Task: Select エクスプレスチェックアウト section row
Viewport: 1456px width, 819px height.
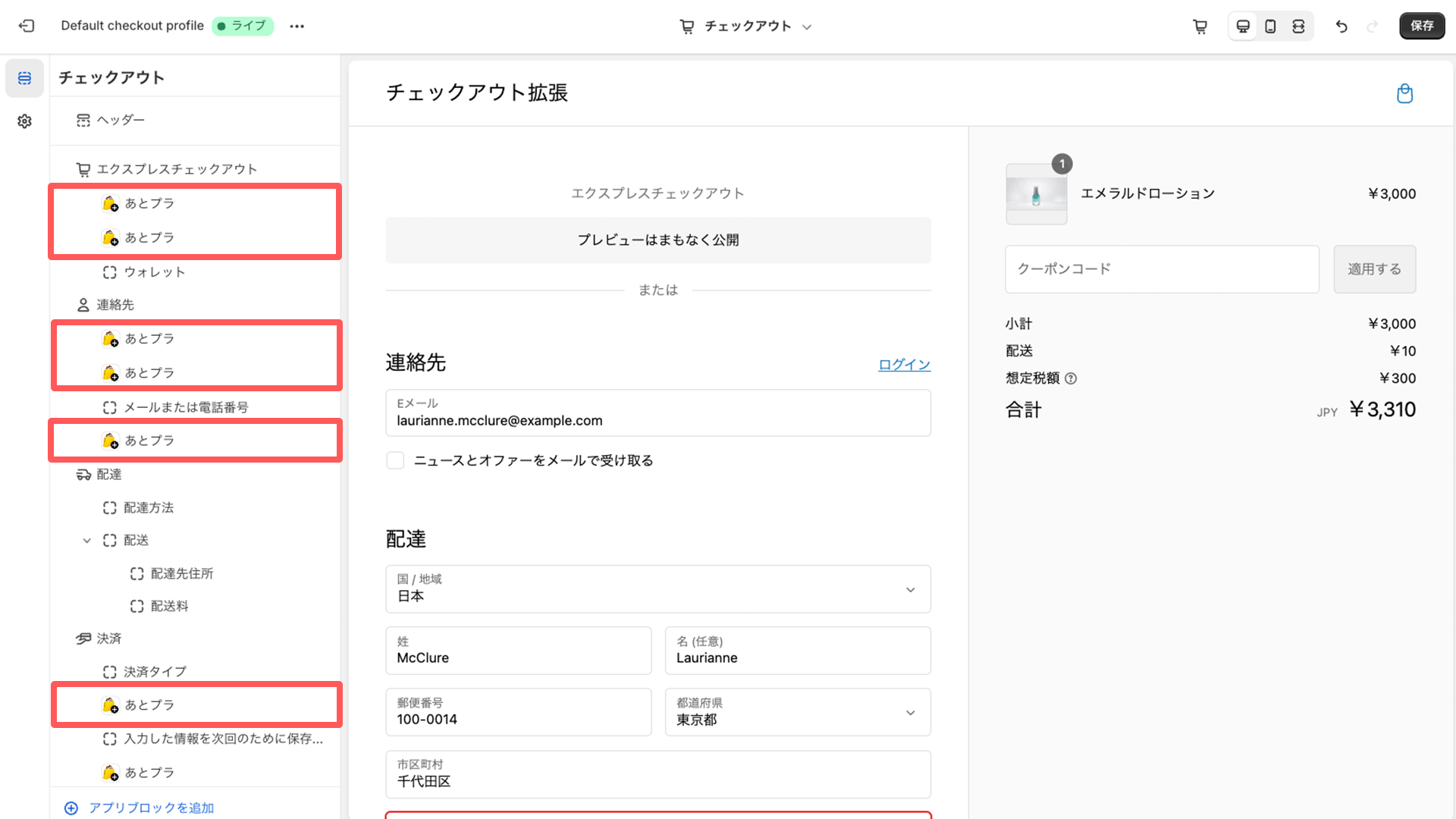Action: pyautogui.click(x=195, y=169)
